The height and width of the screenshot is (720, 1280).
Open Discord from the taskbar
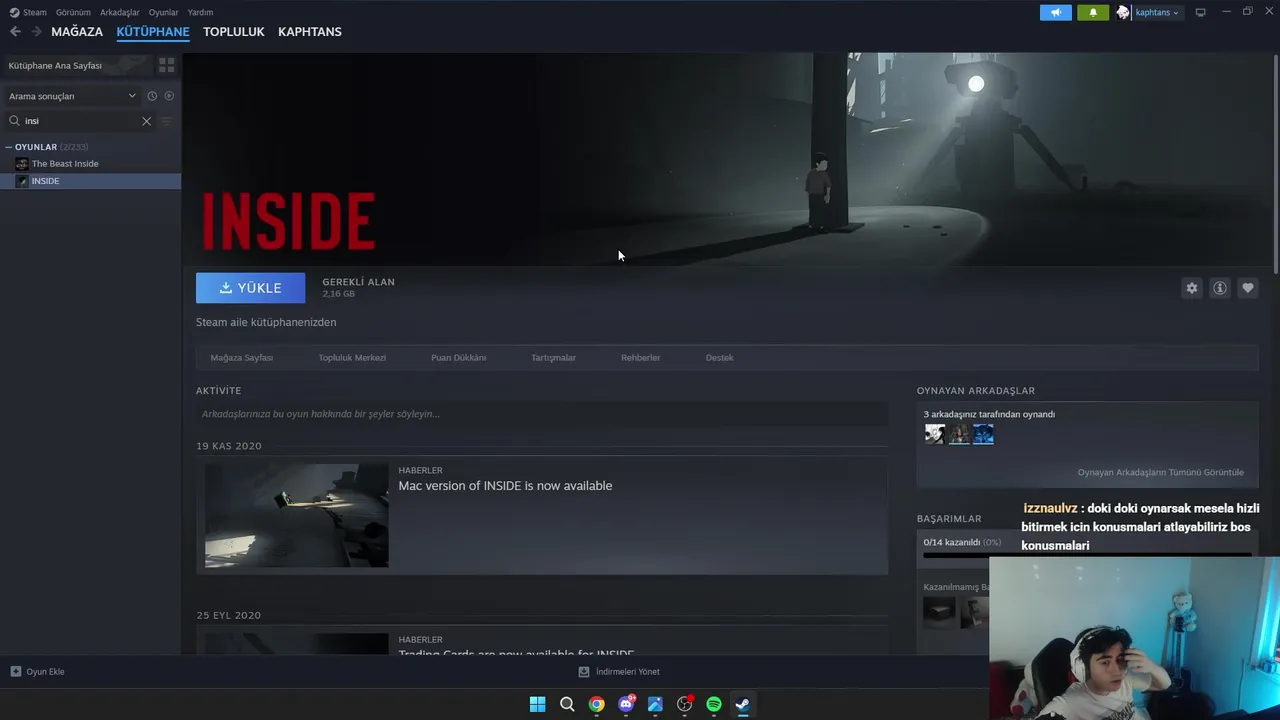click(x=626, y=704)
